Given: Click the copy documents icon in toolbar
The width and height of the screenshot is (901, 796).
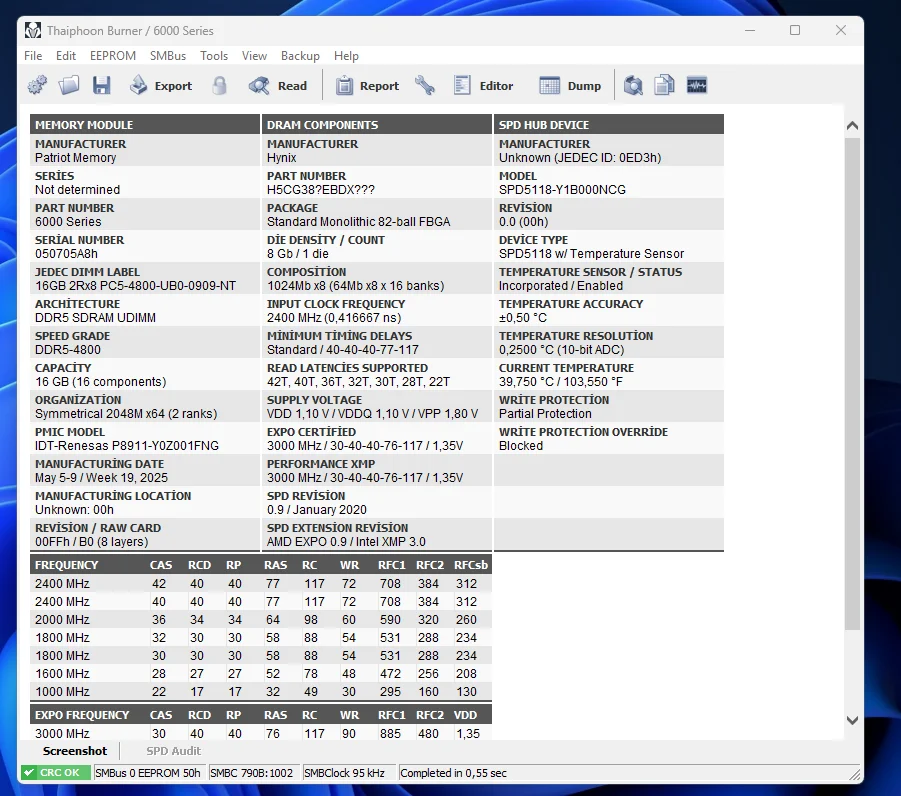Looking at the screenshot, I should (664, 86).
